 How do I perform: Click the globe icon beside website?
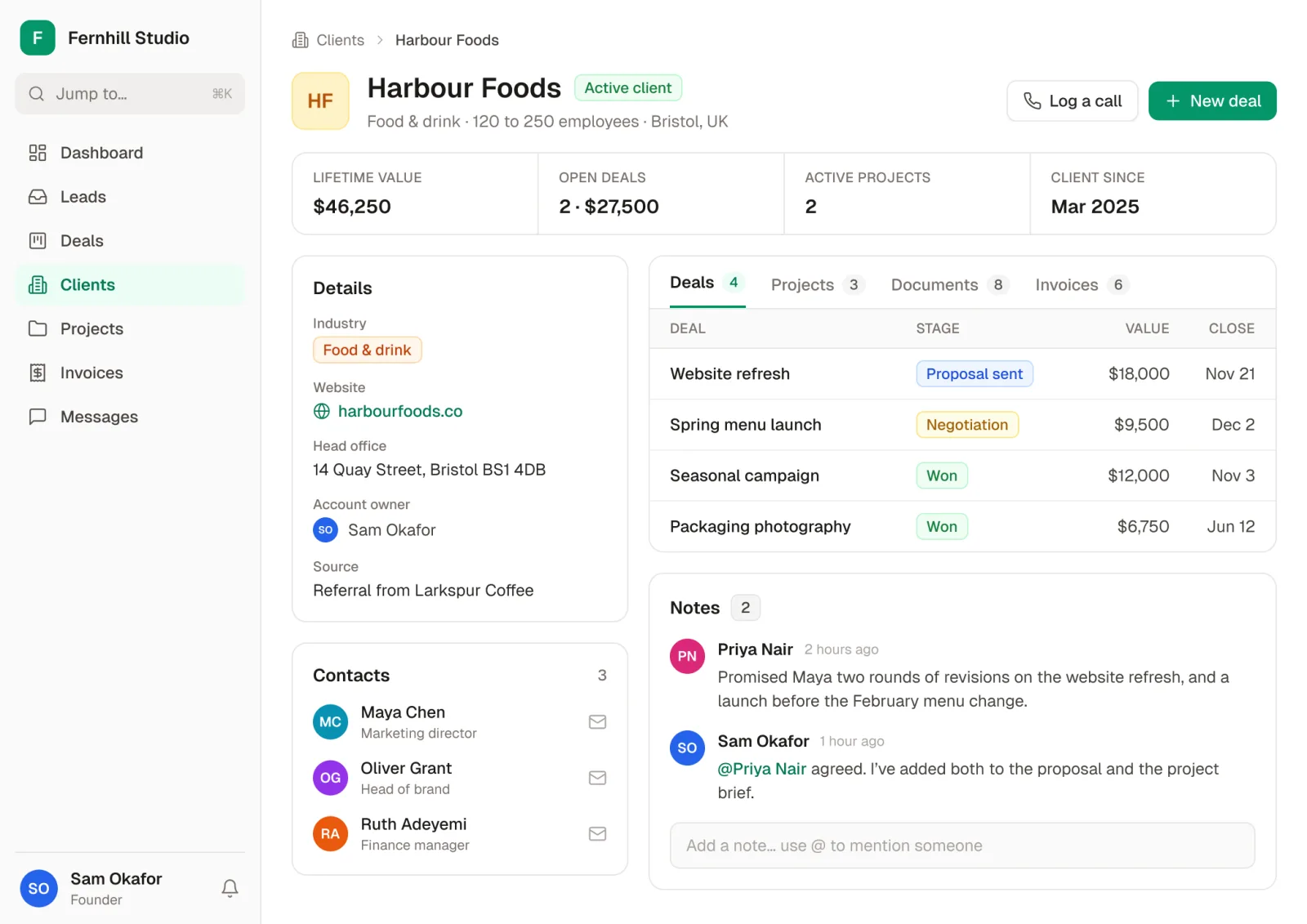point(322,411)
